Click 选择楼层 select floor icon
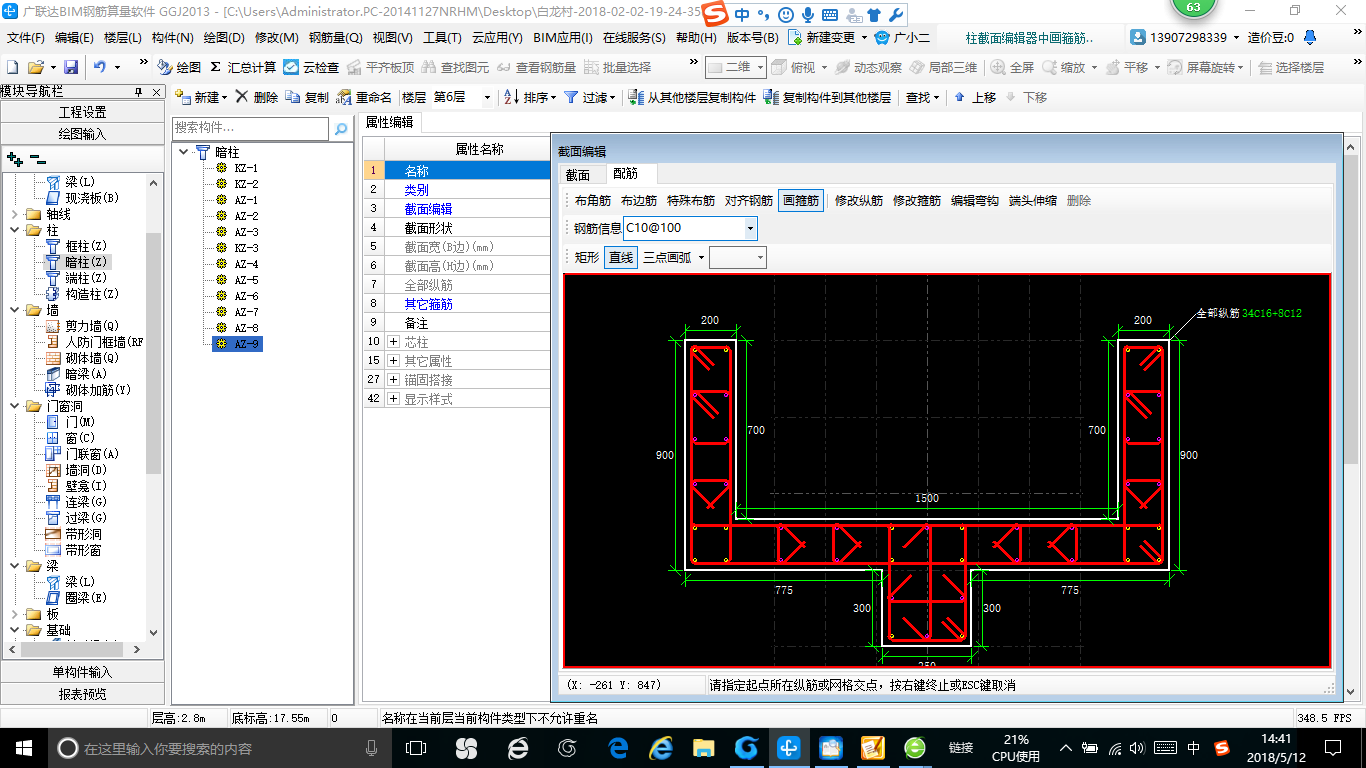Viewport: 1366px width, 768px height. click(x=1291, y=67)
